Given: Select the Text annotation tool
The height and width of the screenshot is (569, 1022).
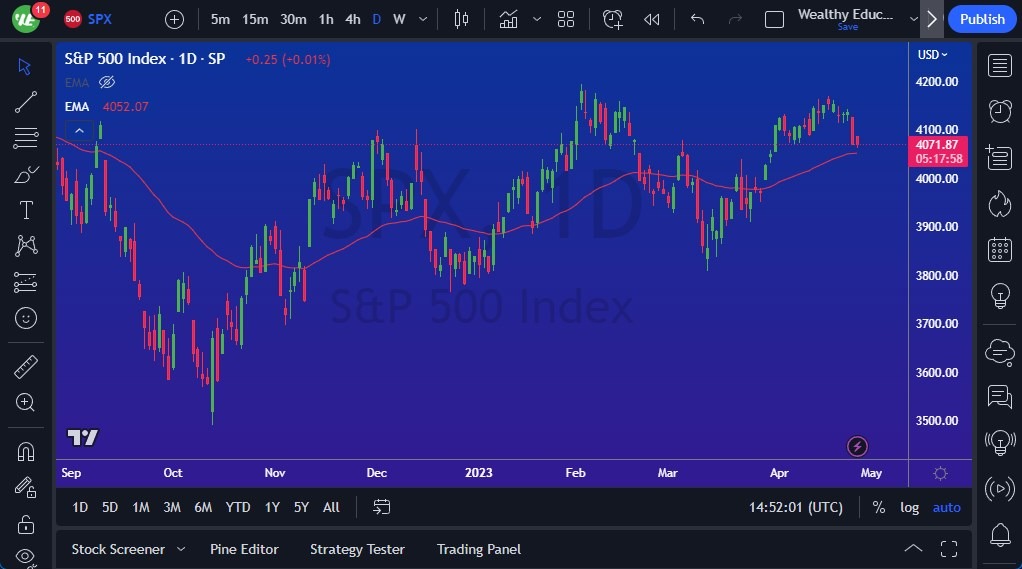Looking at the screenshot, I should pyautogui.click(x=26, y=210).
